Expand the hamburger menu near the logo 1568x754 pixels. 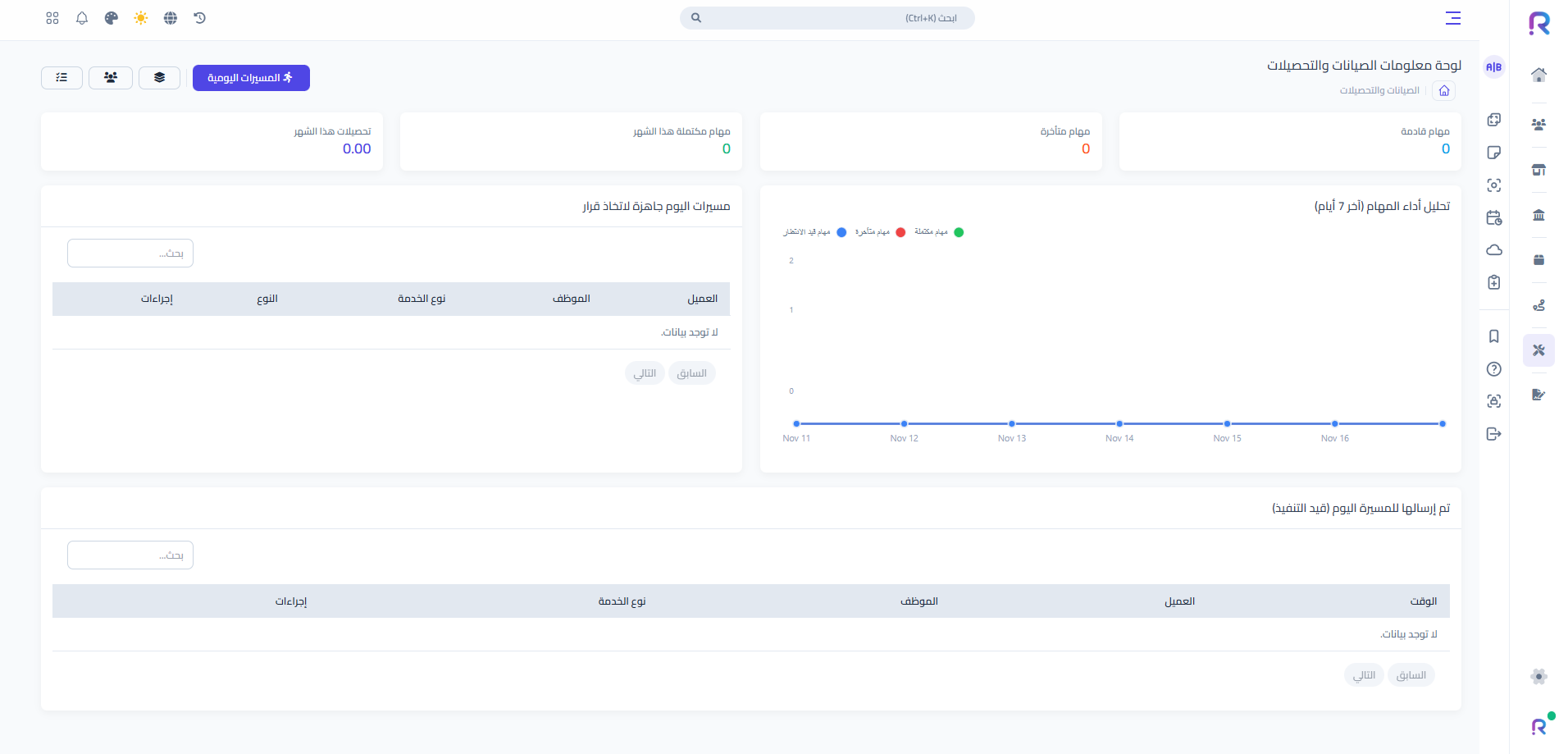[x=1453, y=18]
